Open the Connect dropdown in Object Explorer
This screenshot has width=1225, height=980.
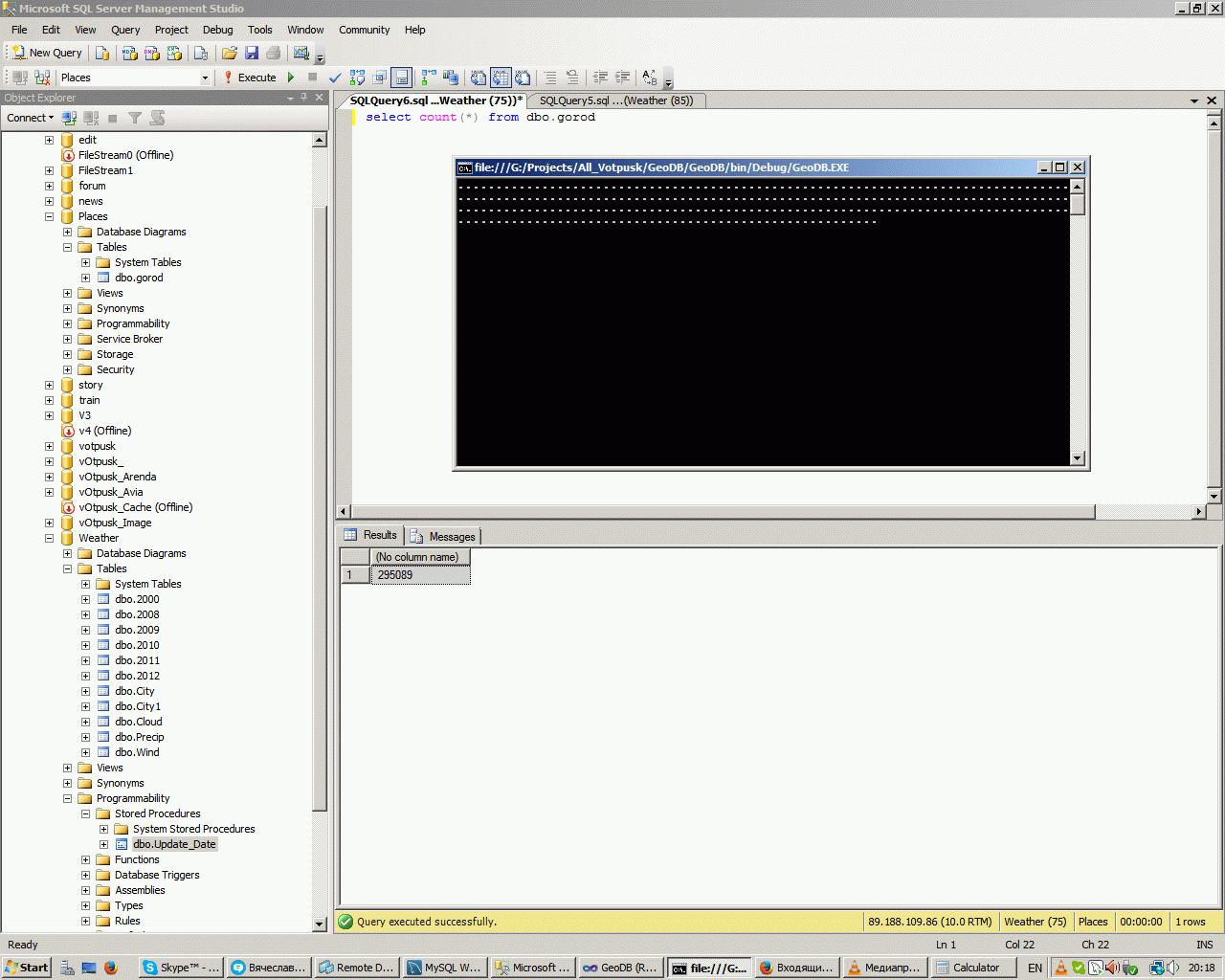click(x=30, y=118)
